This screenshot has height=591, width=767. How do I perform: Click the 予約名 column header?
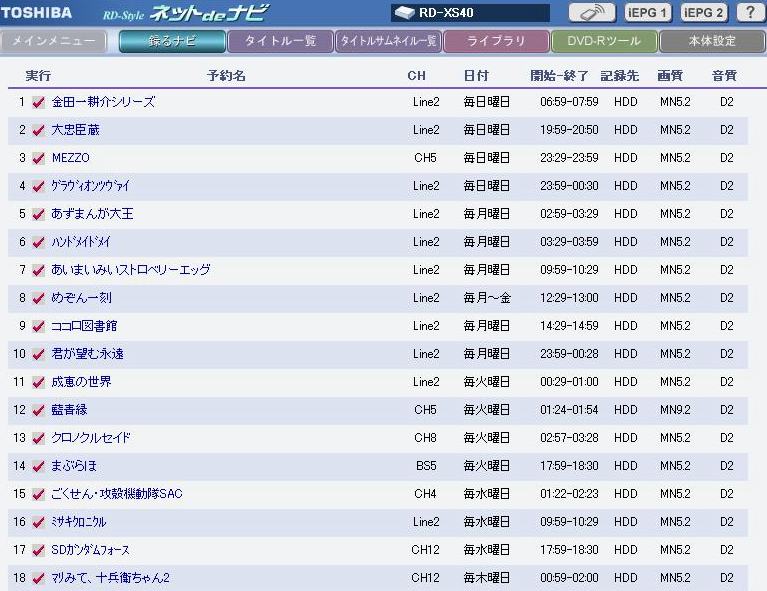click(x=226, y=76)
